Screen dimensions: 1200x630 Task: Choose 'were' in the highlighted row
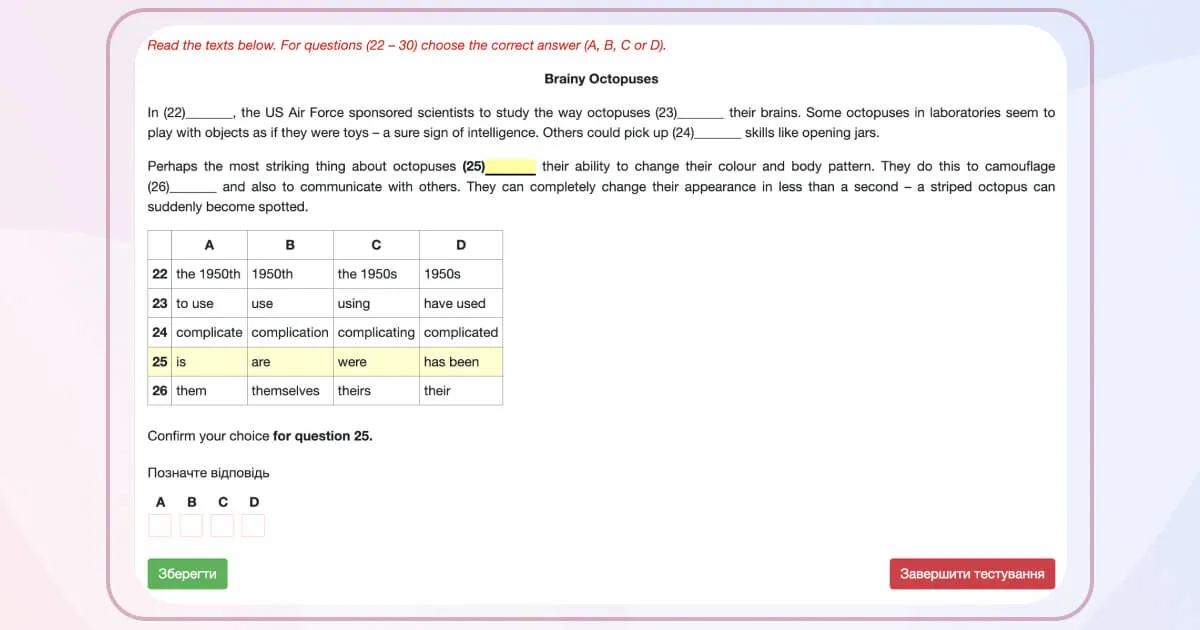coord(352,362)
